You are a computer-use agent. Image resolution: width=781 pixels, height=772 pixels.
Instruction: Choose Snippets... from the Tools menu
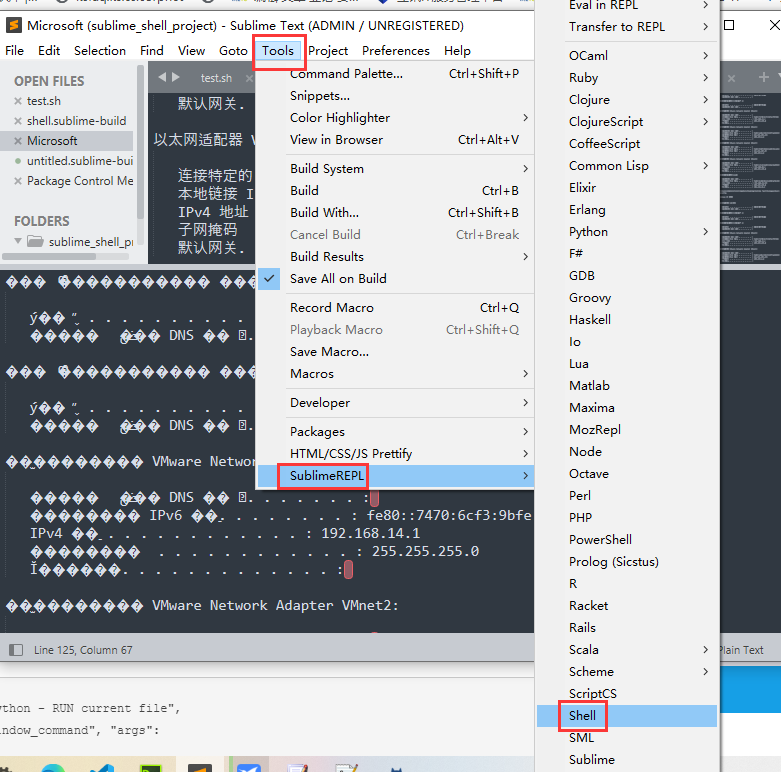[395, 96]
